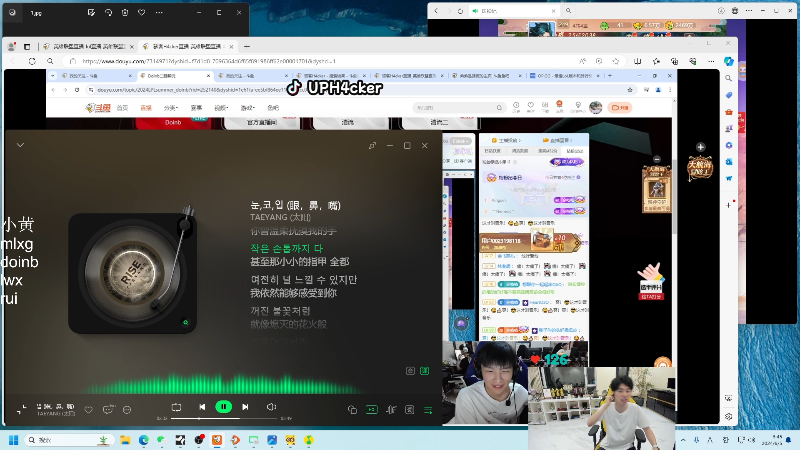Toggle repeat mode in the music player

pos(176,407)
